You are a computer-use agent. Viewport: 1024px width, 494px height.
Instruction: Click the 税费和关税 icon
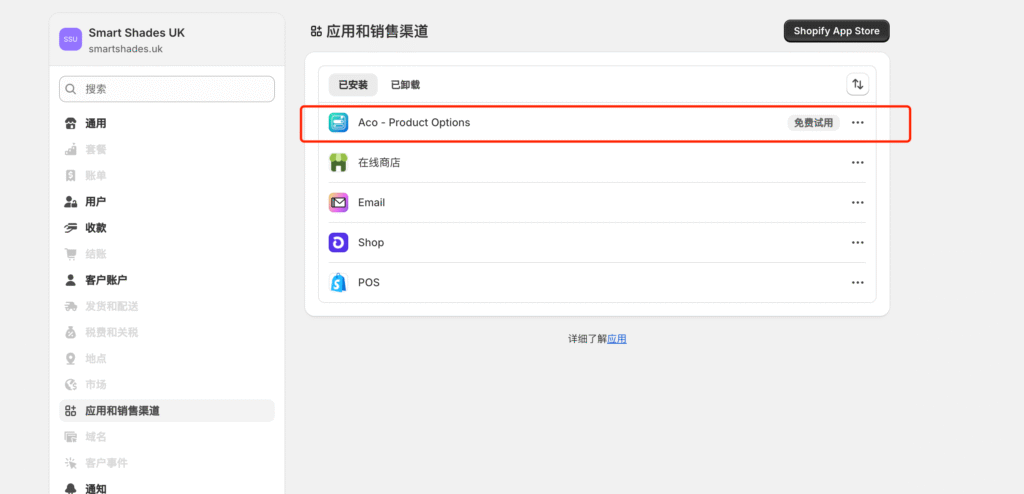click(x=71, y=333)
